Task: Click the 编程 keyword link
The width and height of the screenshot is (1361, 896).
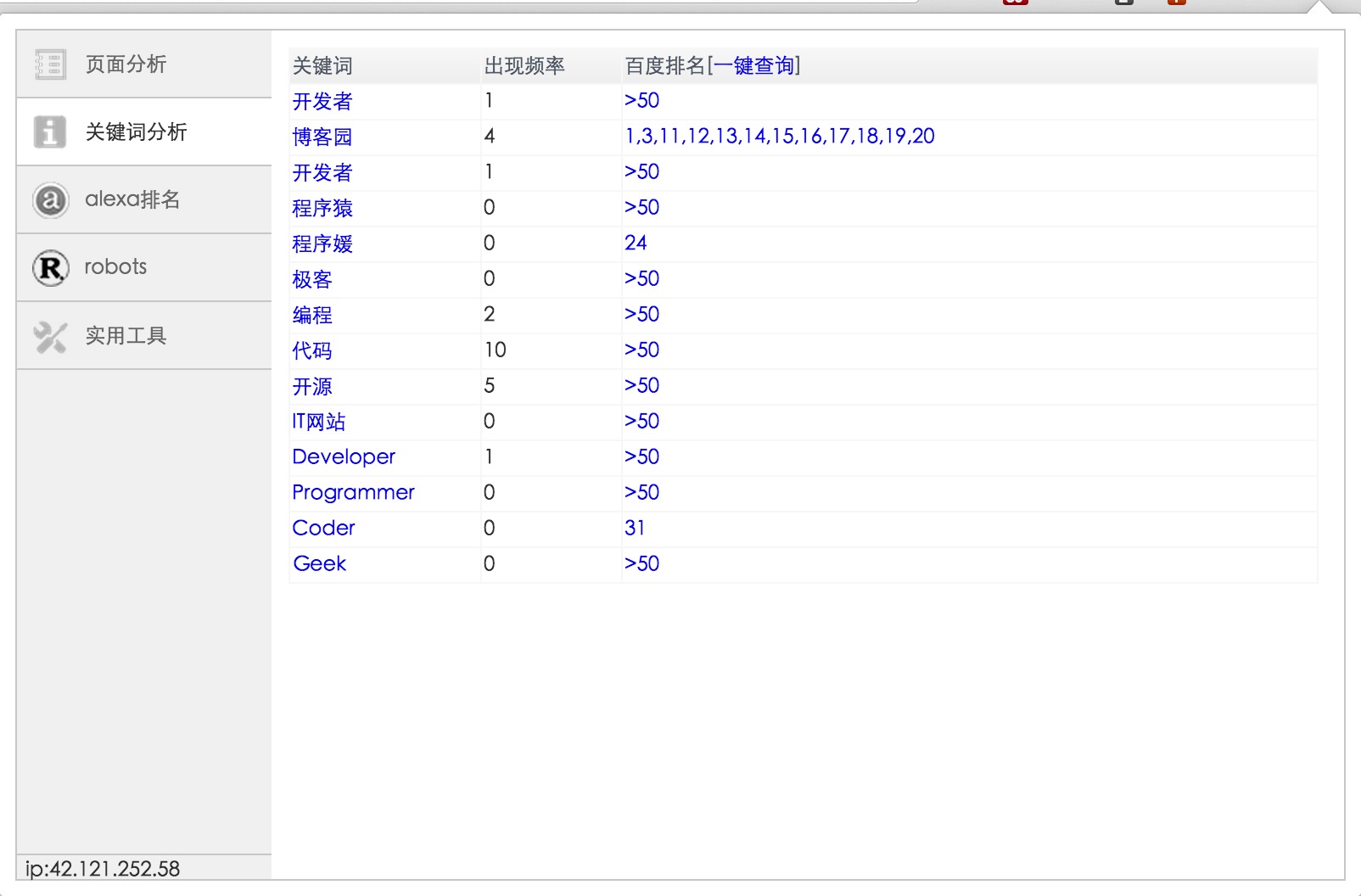Action: (312, 315)
